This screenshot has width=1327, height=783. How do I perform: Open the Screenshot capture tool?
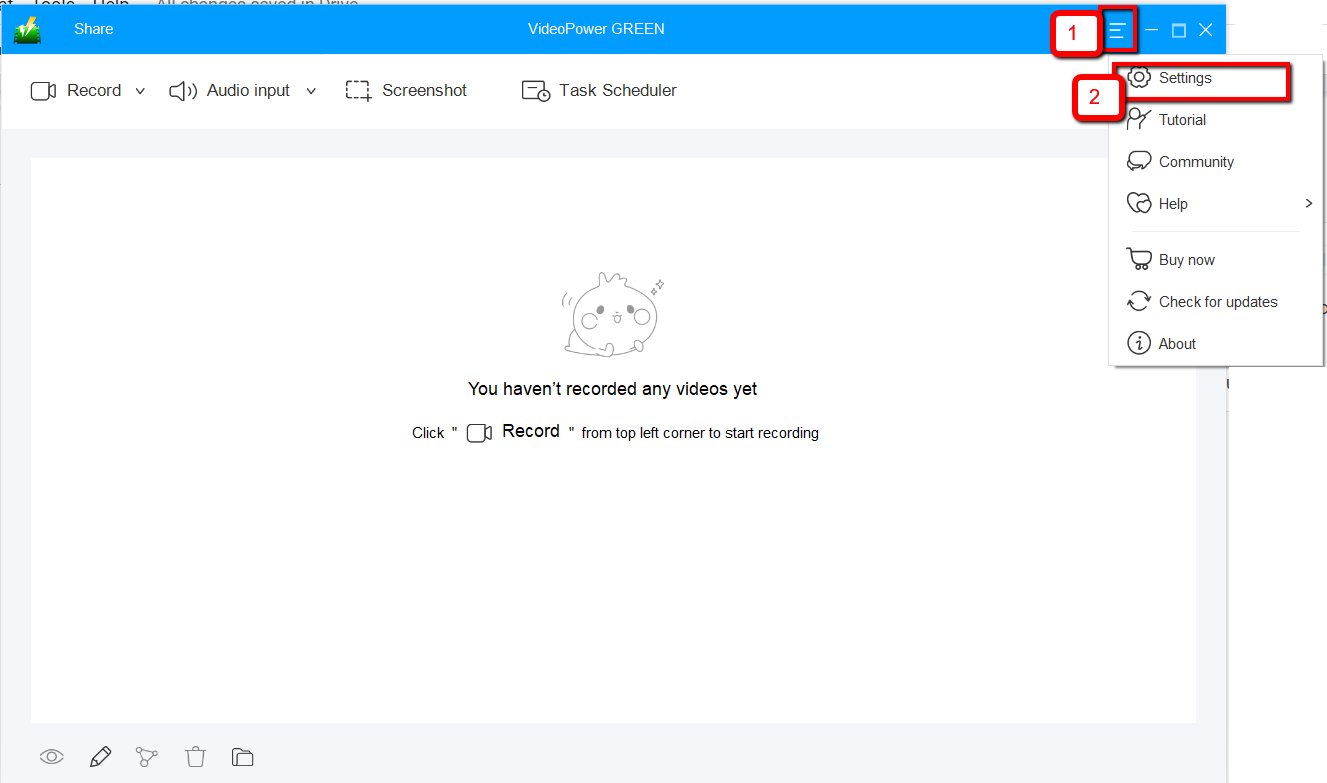357,90
